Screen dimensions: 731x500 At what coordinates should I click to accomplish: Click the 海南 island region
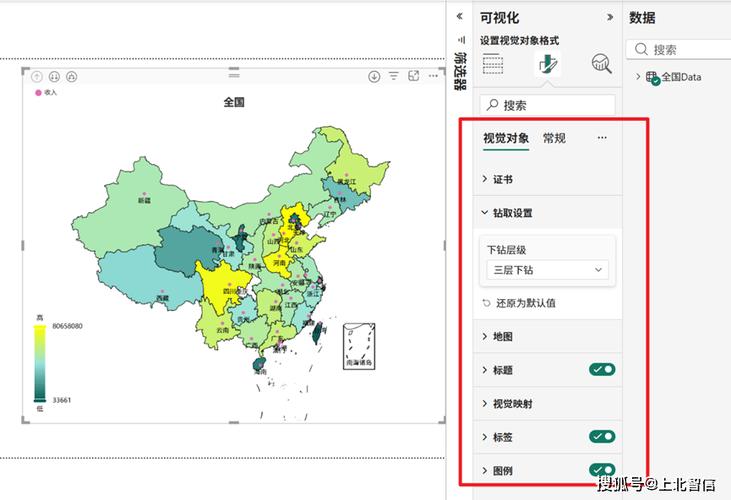click(x=259, y=363)
